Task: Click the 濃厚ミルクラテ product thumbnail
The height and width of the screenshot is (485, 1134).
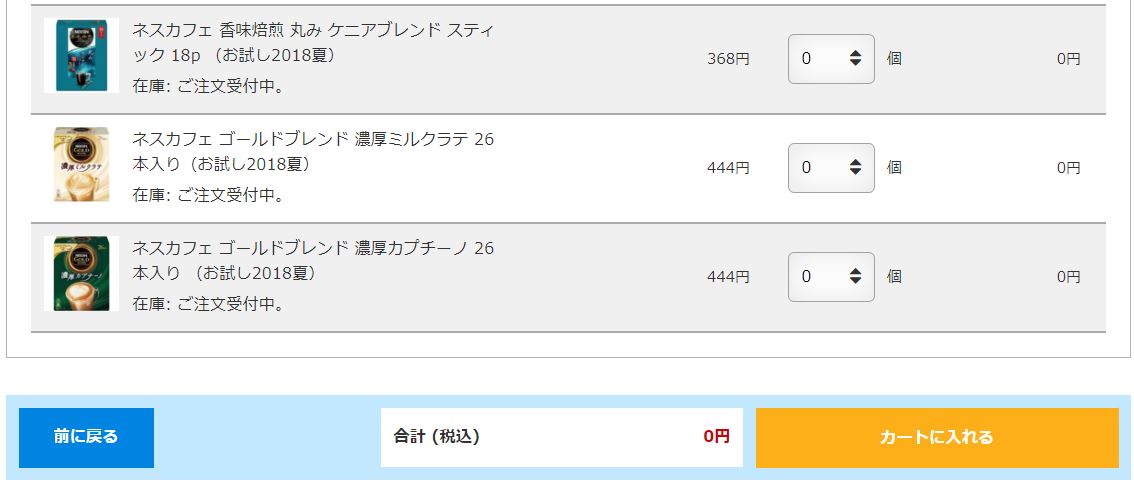Action: tap(81, 165)
